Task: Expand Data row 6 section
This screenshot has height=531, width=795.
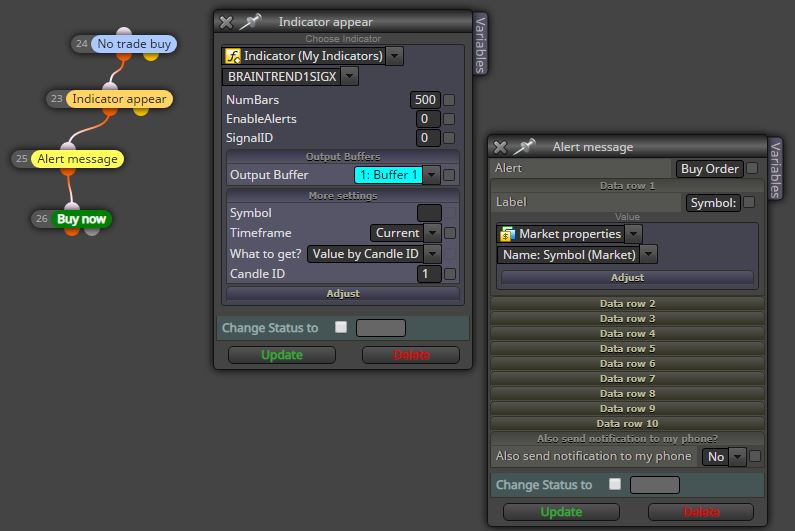Action: click(x=627, y=363)
